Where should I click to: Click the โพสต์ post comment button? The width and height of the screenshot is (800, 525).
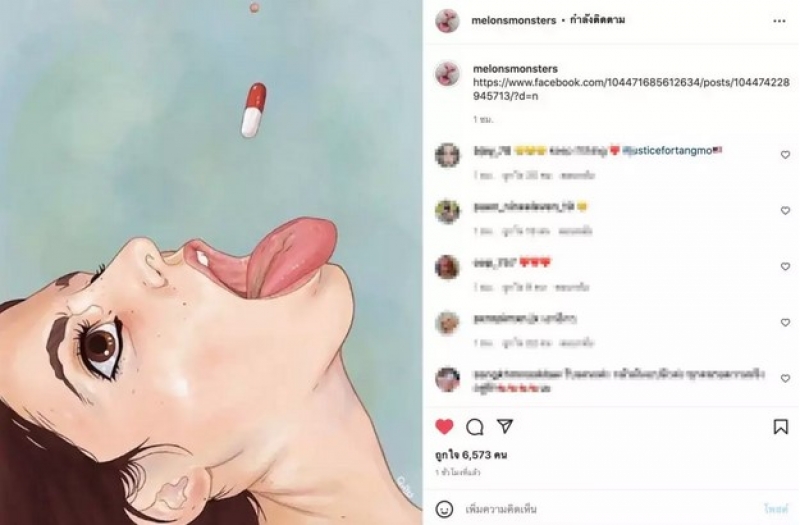(x=777, y=509)
